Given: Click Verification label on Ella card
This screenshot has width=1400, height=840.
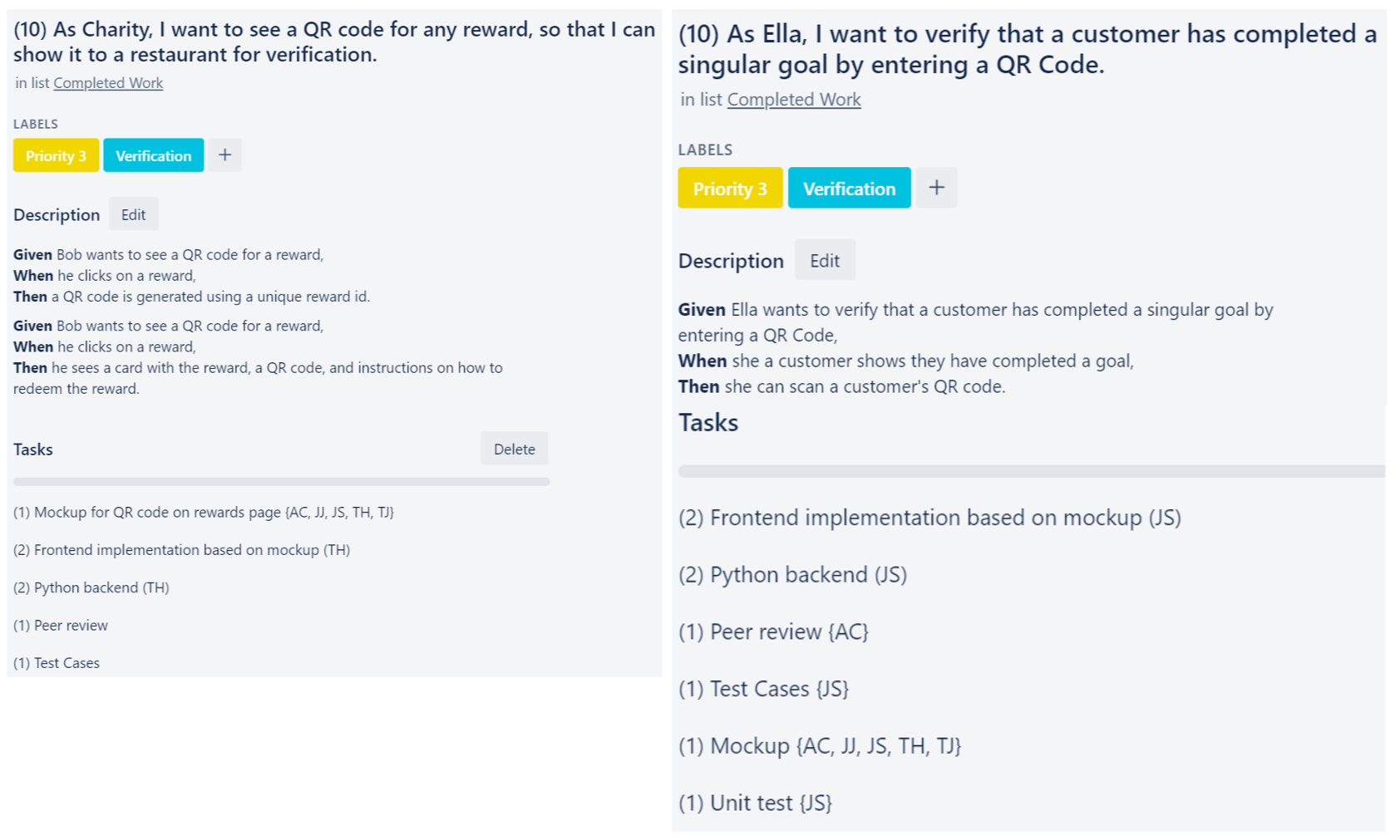Looking at the screenshot, I should pyautogui.click(x=849, y=188).
